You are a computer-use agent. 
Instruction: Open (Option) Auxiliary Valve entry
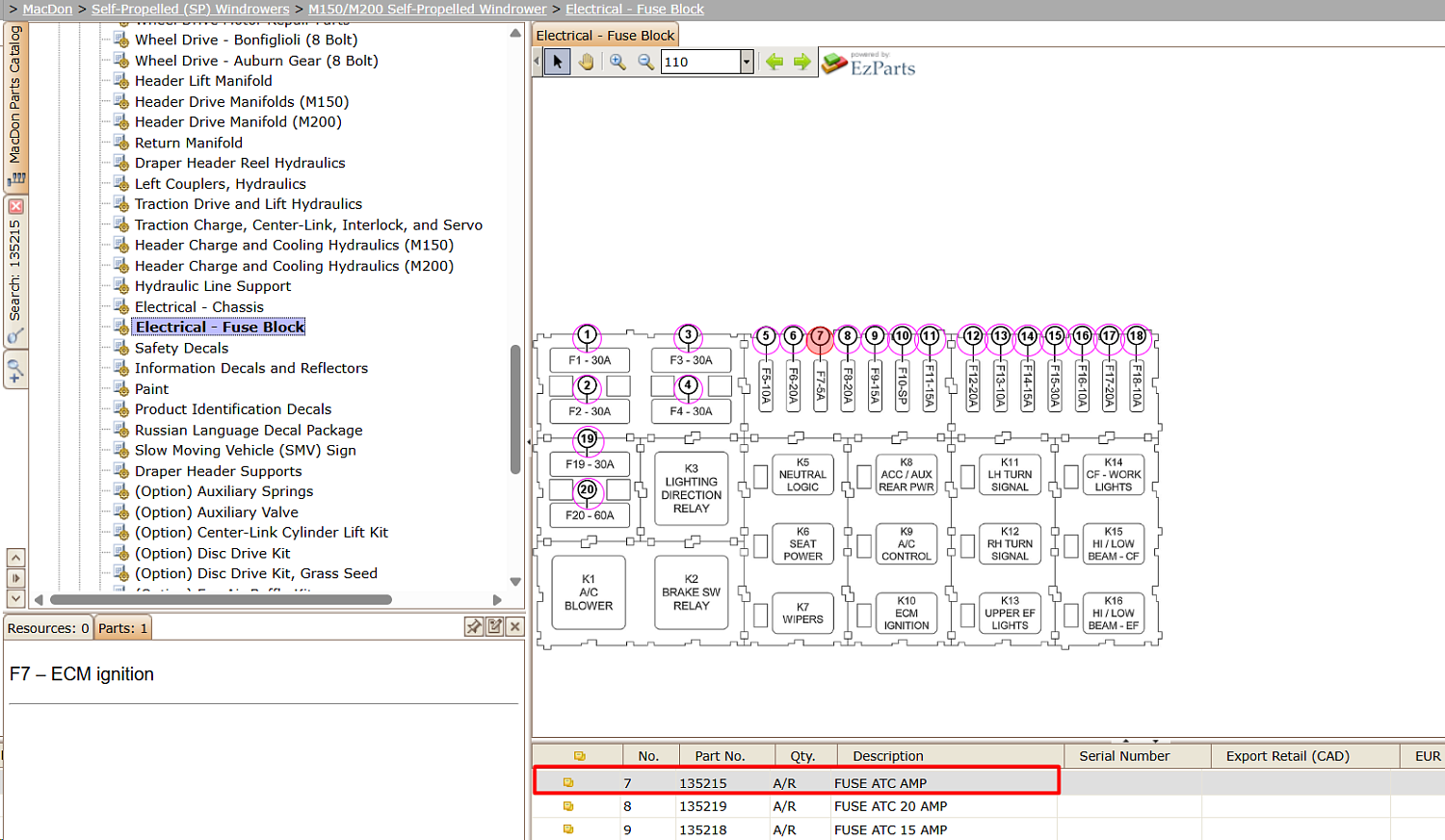tap(217, 512)
